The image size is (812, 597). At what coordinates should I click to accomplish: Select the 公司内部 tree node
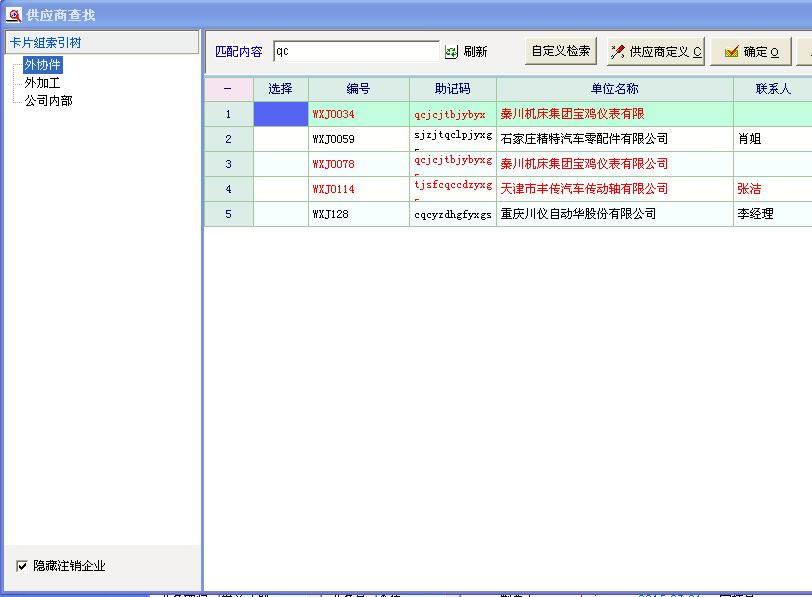click(48, 101)
